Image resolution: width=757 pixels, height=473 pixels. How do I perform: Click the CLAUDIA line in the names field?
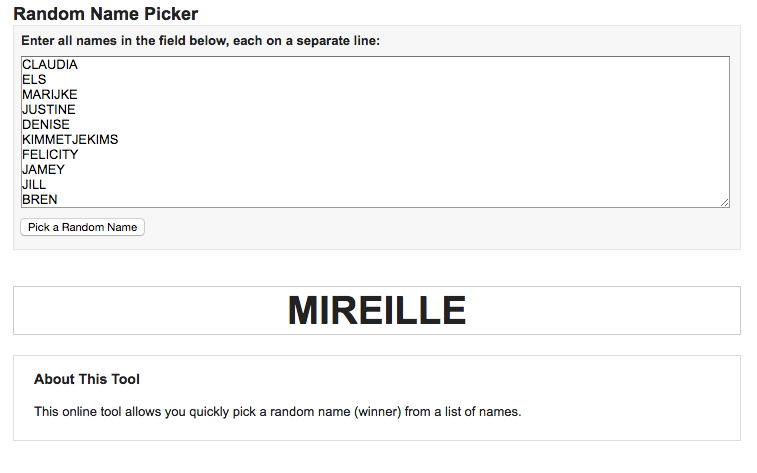pos(49,65)
